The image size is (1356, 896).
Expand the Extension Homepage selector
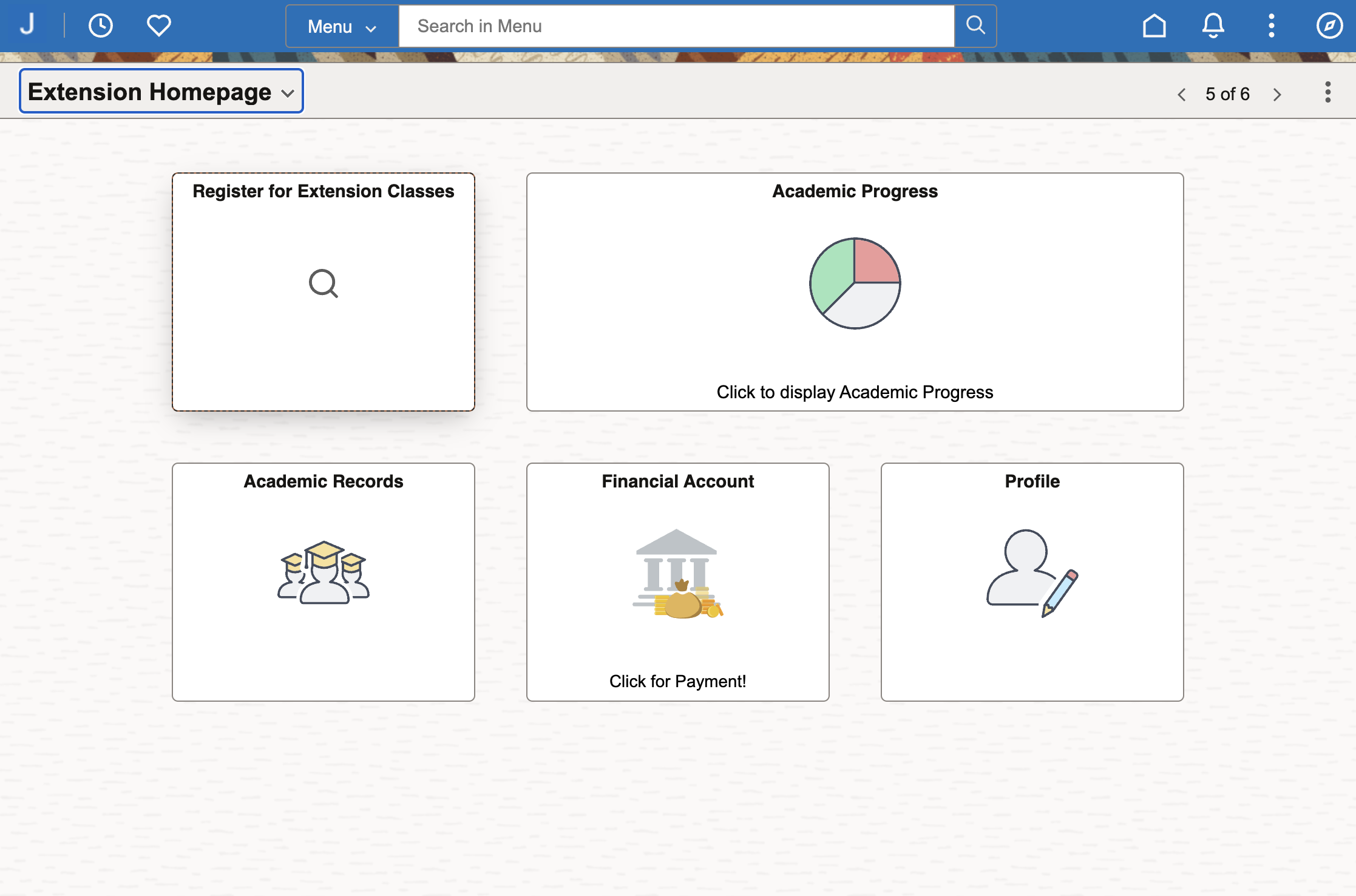coord(161,91)
